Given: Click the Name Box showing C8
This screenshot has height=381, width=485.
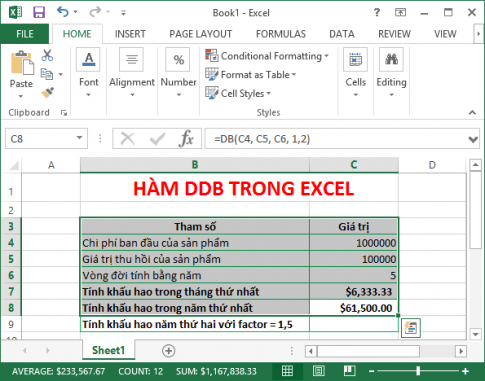Looking at the screenshot, I should click(39, 138).
